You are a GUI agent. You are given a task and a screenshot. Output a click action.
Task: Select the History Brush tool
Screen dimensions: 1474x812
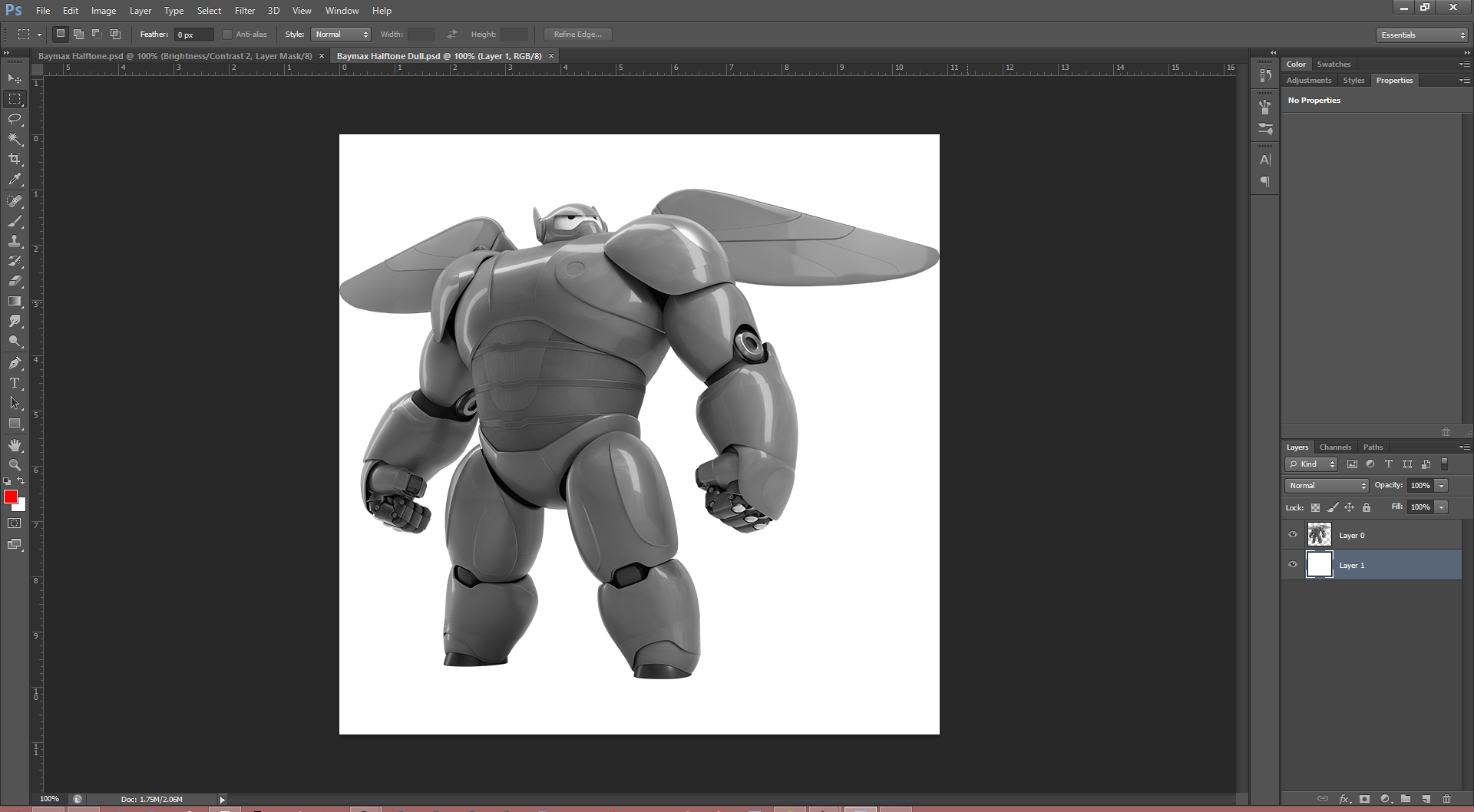tap(15, 261)
